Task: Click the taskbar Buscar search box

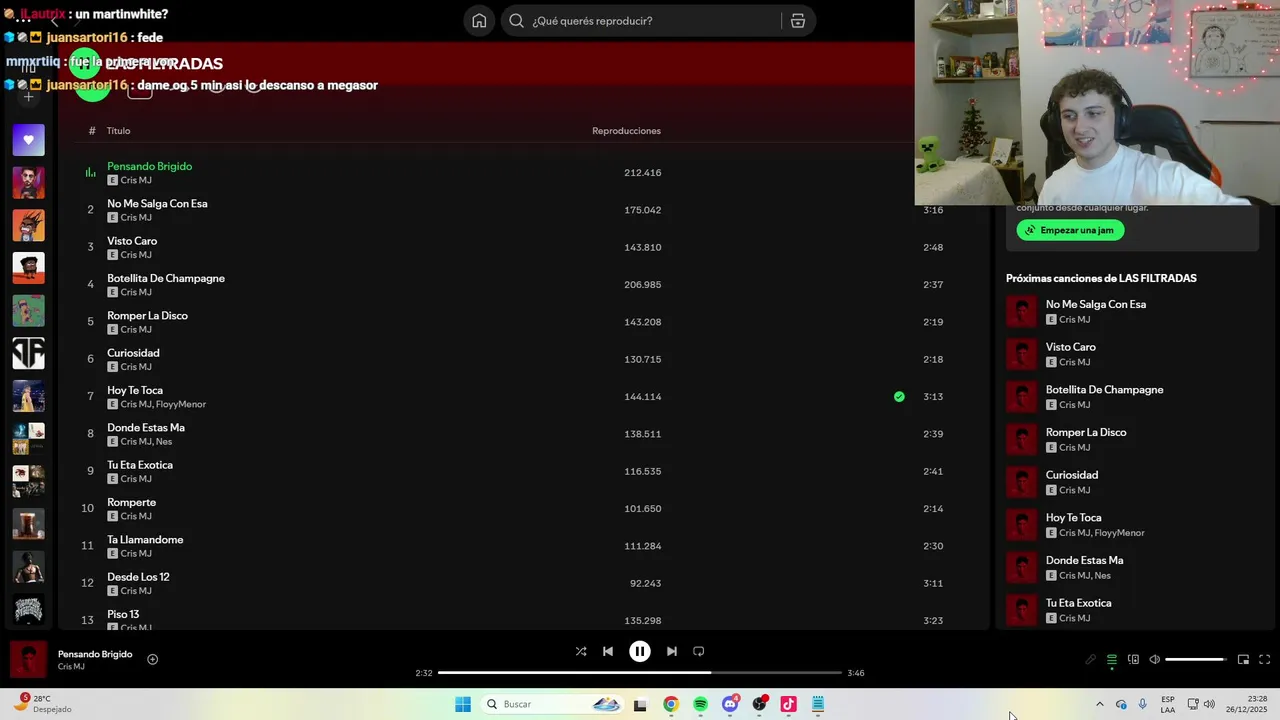Action: tap(552, 704)
